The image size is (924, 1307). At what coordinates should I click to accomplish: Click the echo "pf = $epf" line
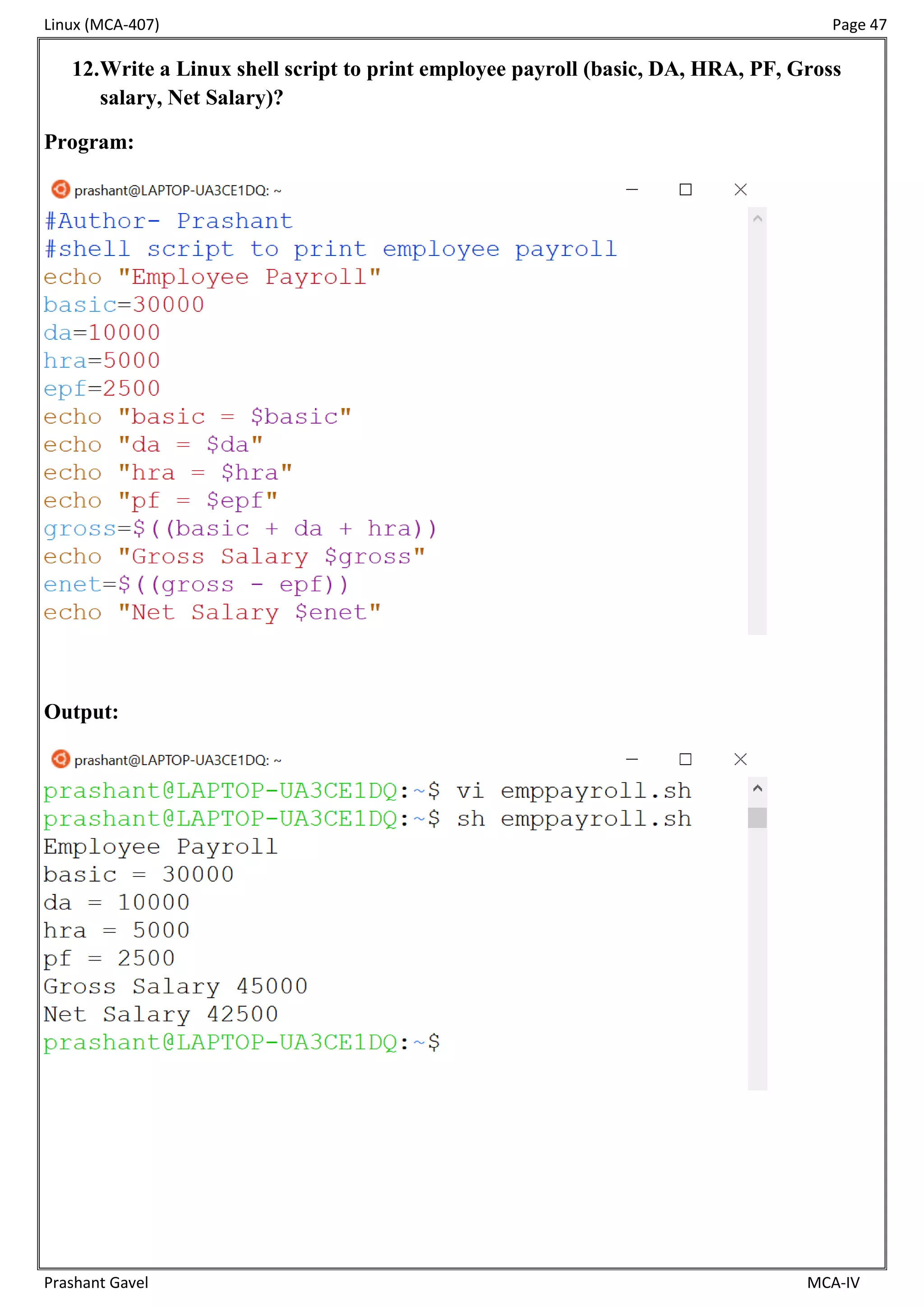click(161, 501)
